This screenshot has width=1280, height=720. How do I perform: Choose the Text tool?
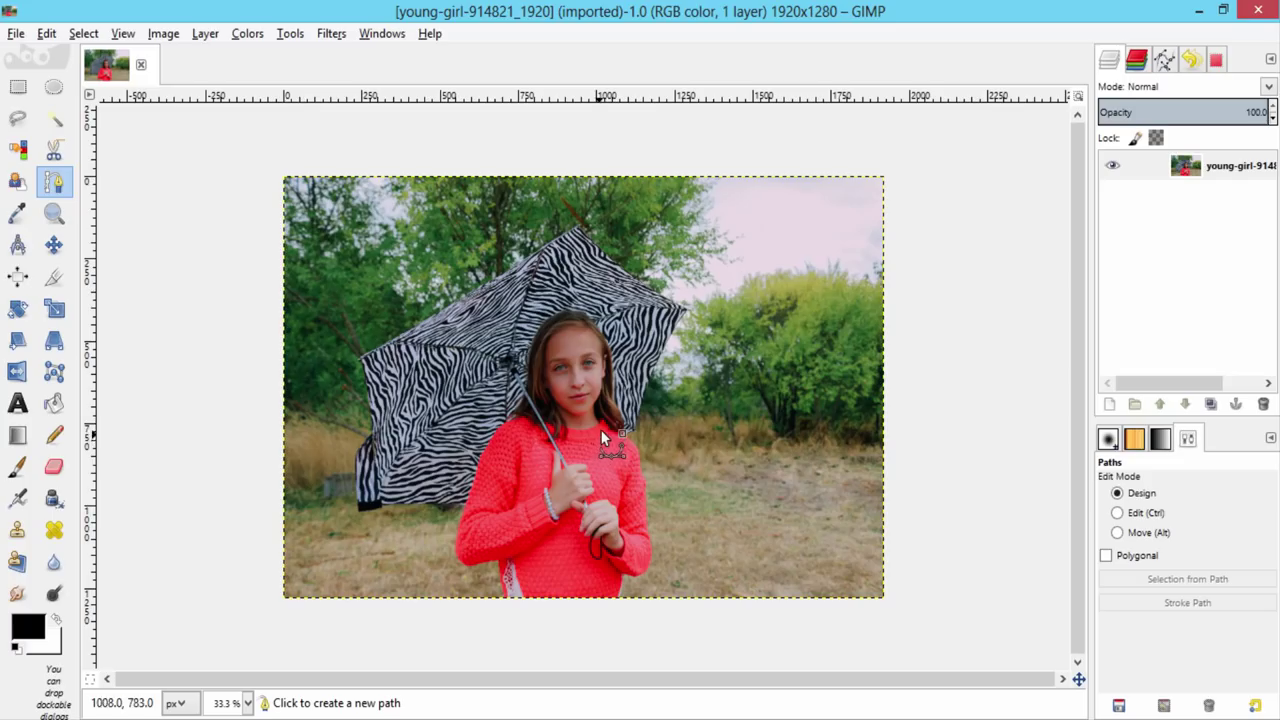tap(18, 403)
